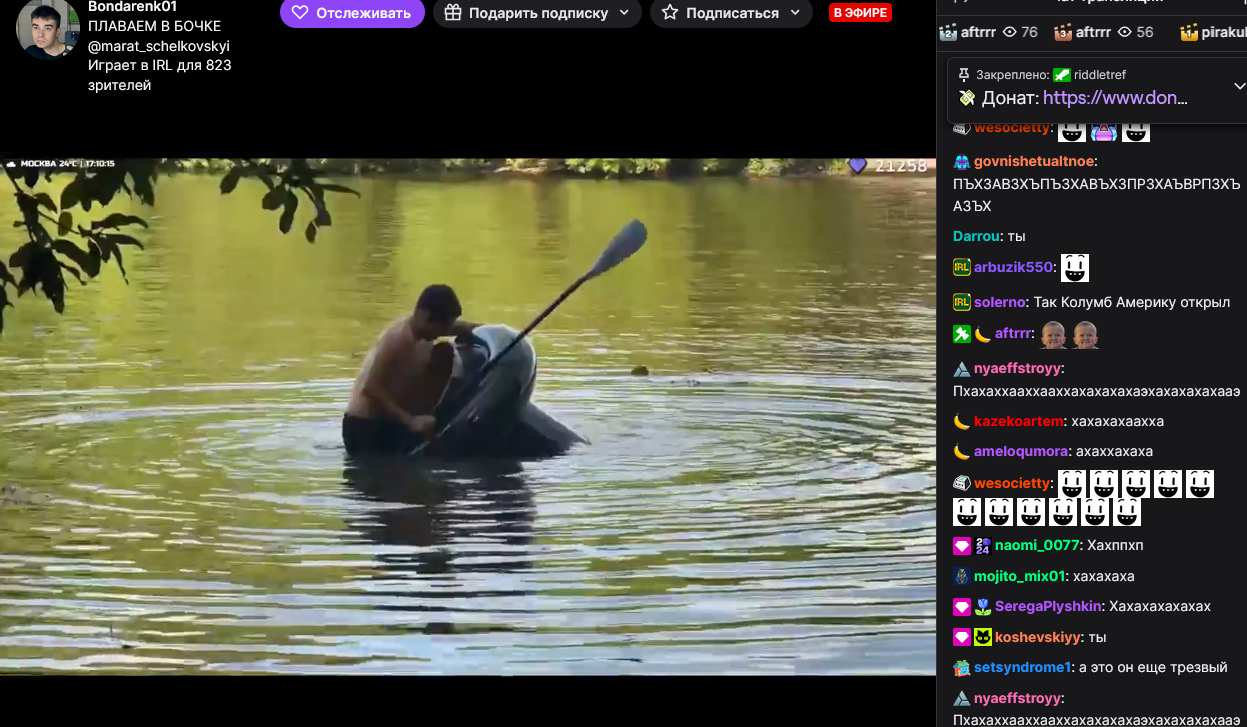Screen dimensions: 1247x727
Task: Open mojito_mix01 username in chat
Action: 1020,576
